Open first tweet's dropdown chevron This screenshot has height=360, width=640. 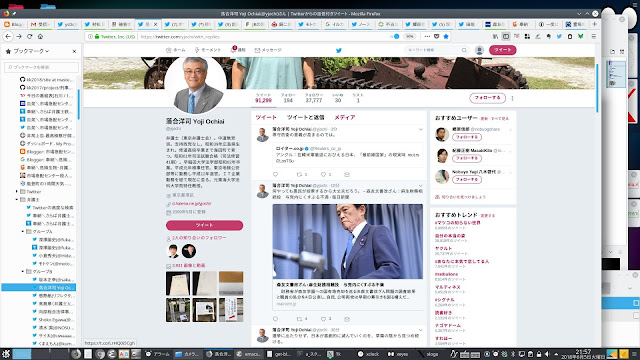tap(420, 129)
